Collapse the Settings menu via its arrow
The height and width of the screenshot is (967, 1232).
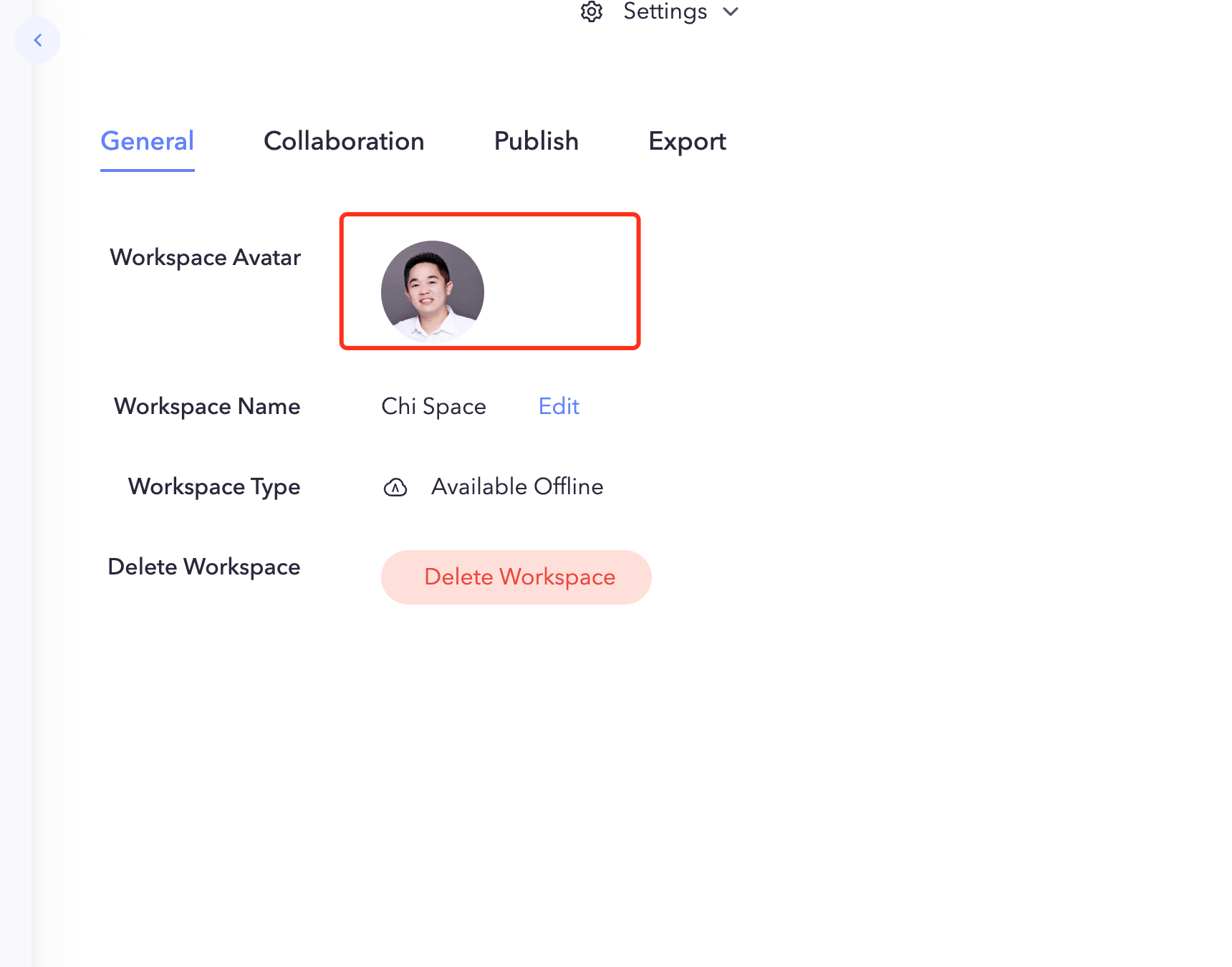(731, 11)
